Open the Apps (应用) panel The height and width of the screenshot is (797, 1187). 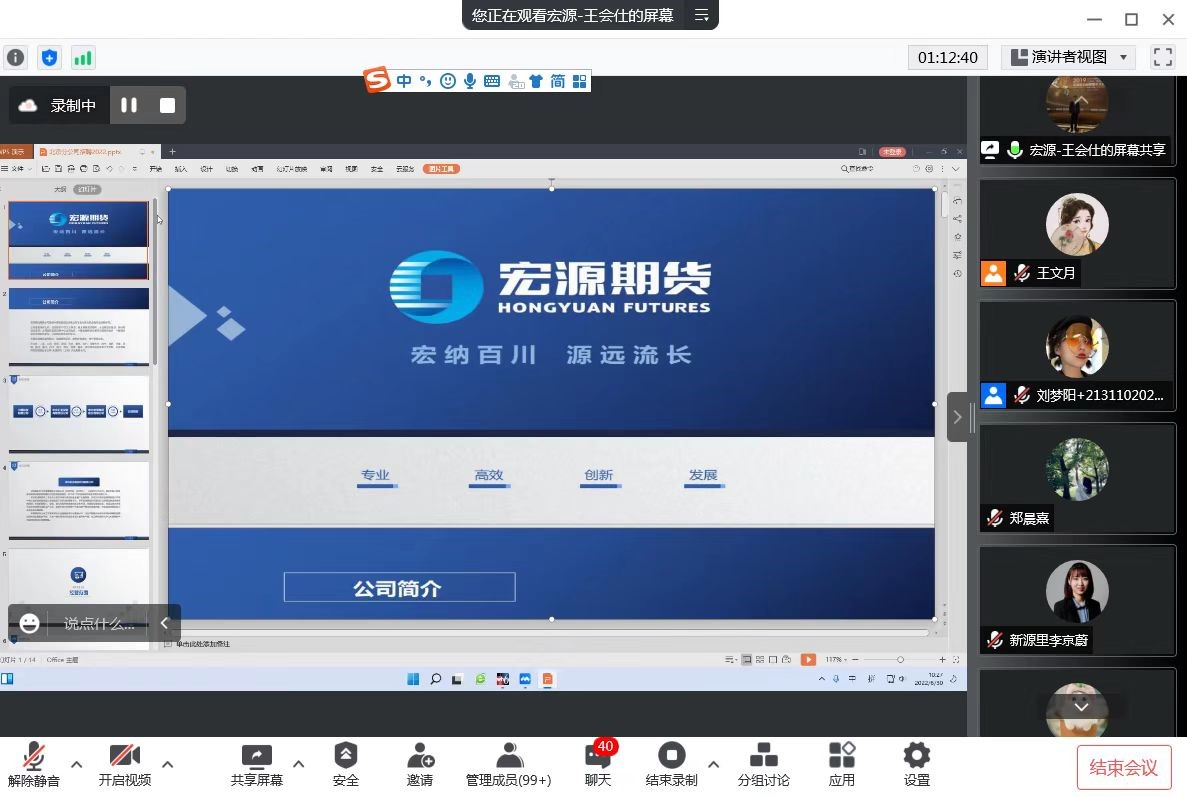coord(842,765)
